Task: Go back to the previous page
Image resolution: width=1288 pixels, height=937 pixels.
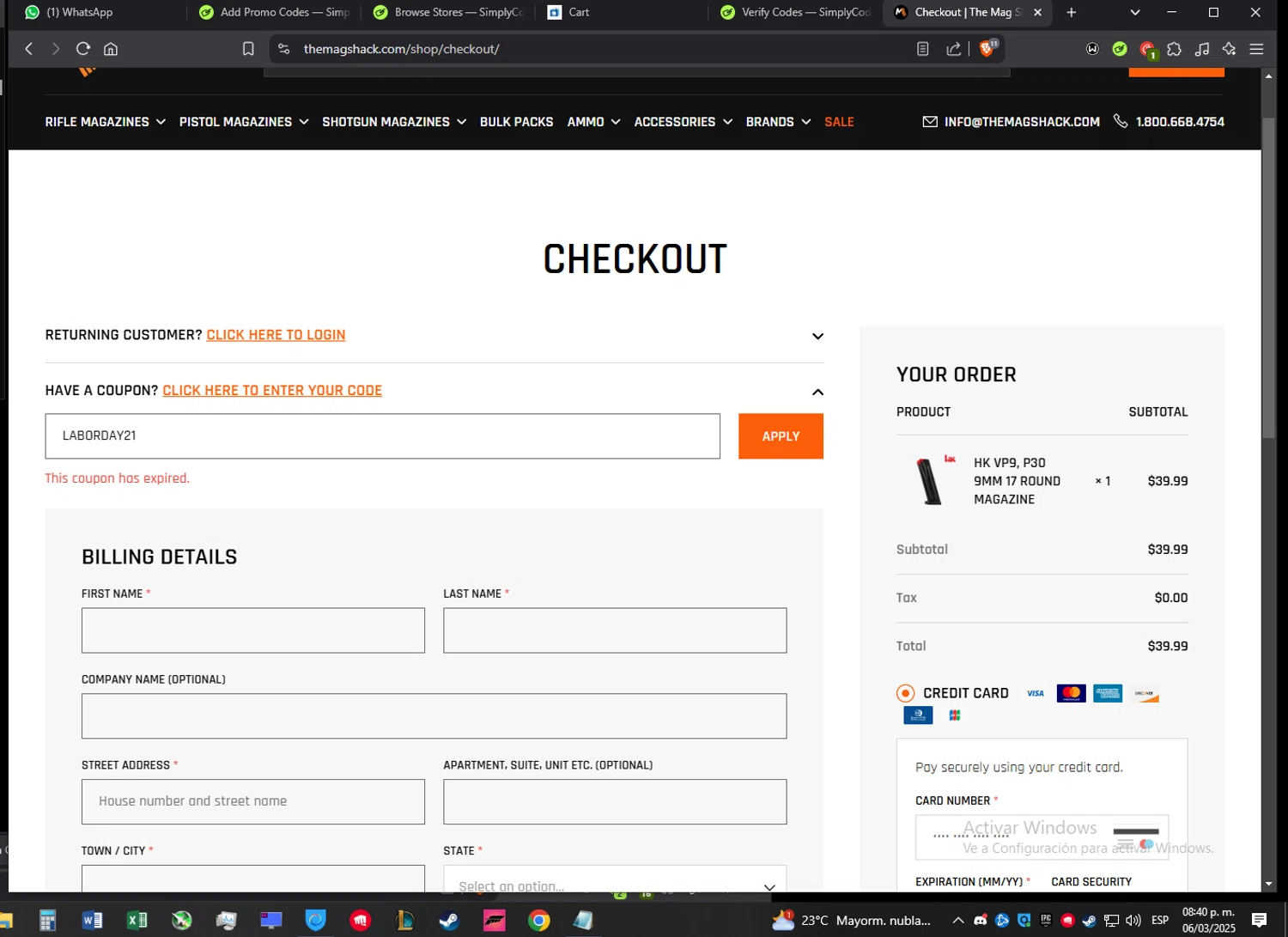Action: [x=29, y=49]
